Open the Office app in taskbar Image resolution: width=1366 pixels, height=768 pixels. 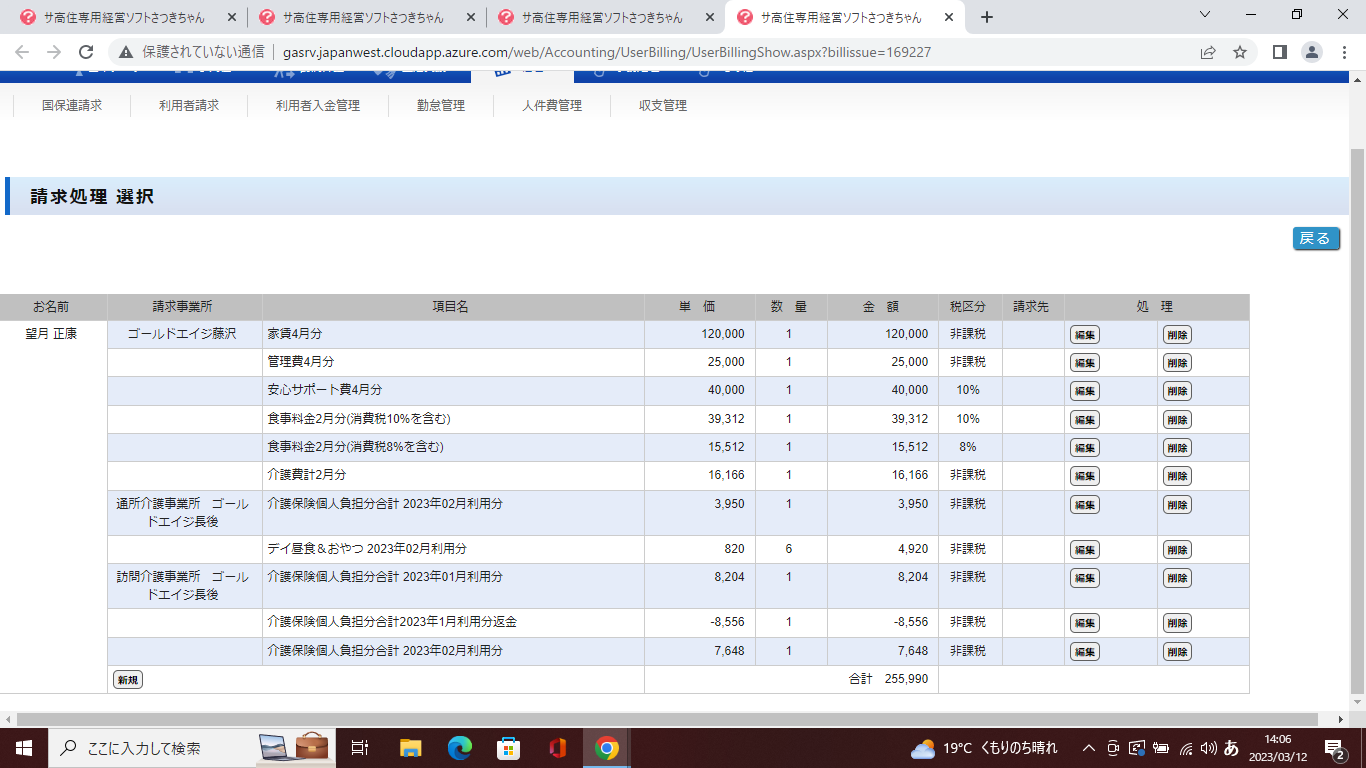pyautogui.click(x=557, y=748)
